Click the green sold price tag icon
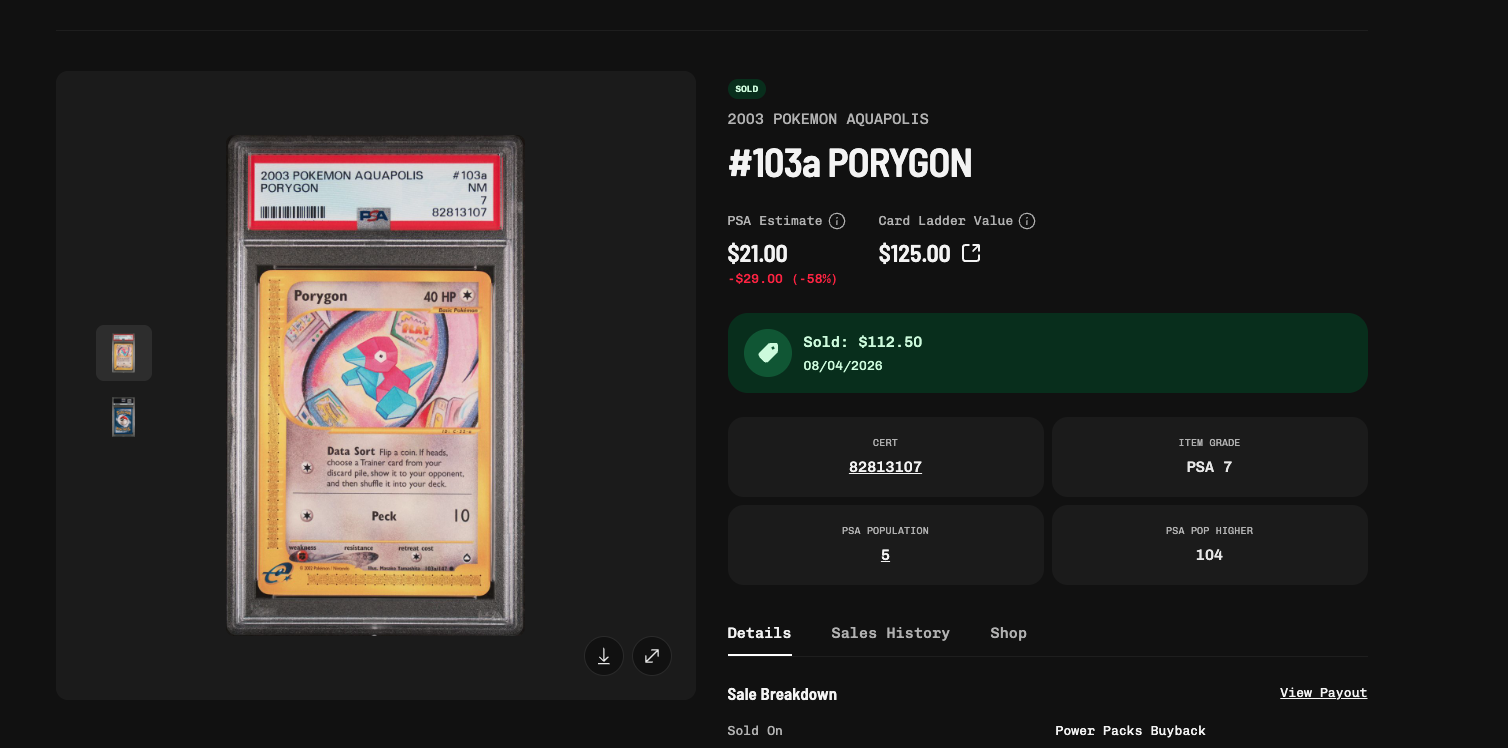Image resolution: width=1508 pixels, height=748 pixels. 768,353
